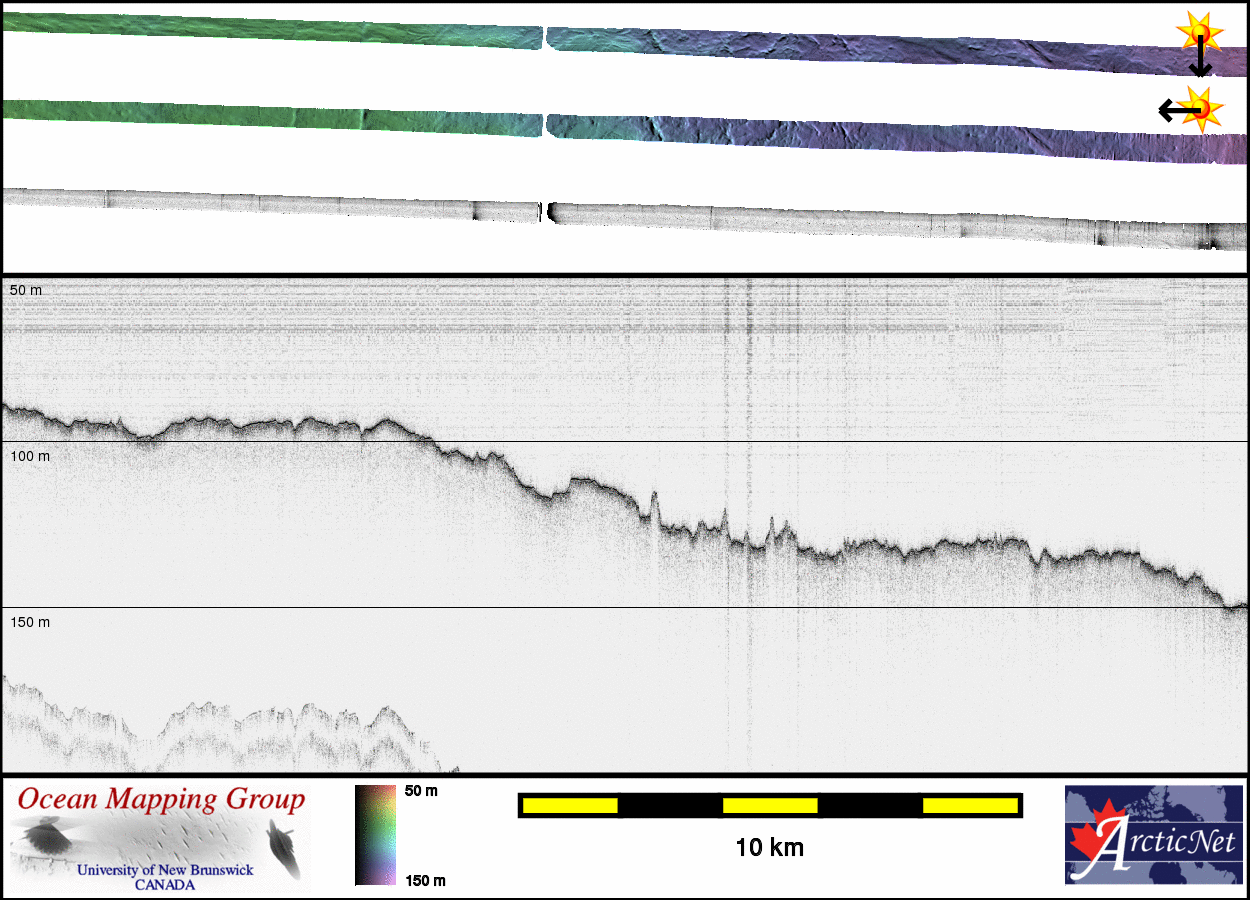Select the 150 m legend label
Viewport: 1250px width, 900px height.
tap(425, 880)
